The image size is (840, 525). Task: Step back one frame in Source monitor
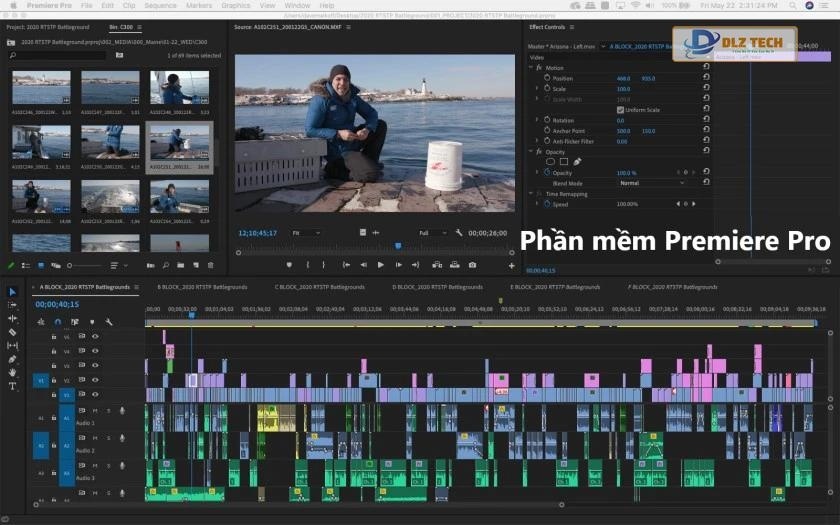point(364,265)
